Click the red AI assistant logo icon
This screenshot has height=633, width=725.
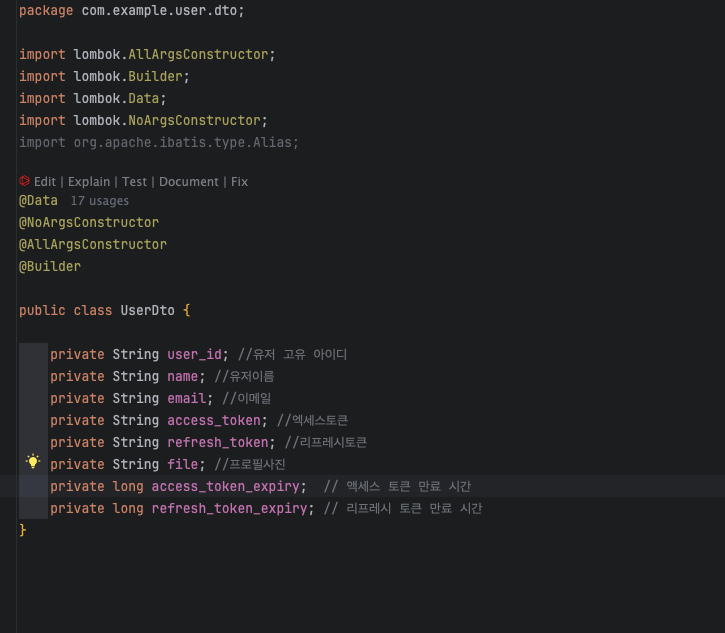25,181
